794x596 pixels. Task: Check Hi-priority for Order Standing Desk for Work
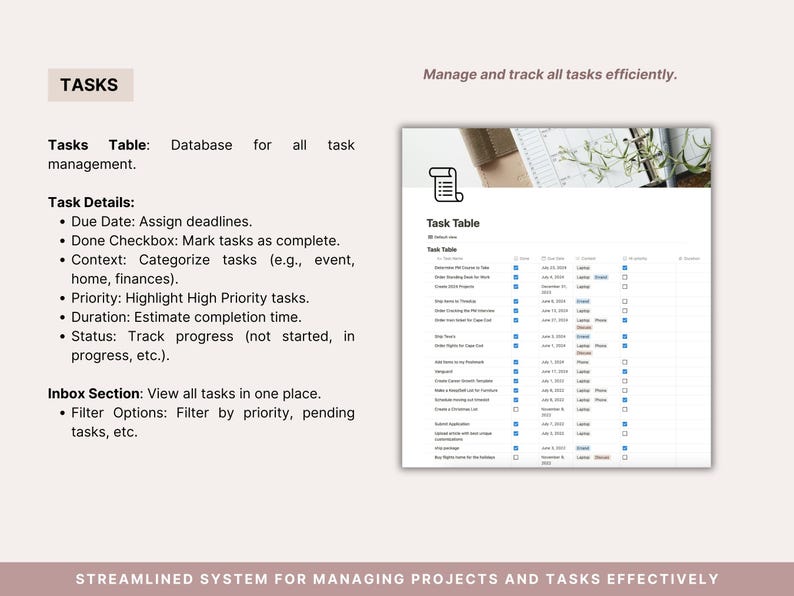coord(624,277)
